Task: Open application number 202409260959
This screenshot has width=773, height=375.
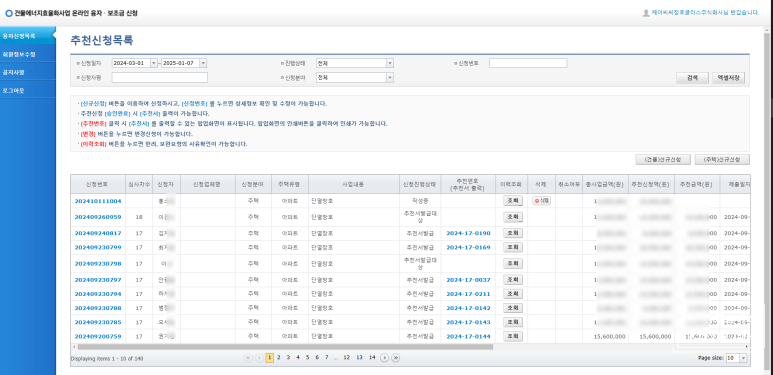Action: pos(98,217)
